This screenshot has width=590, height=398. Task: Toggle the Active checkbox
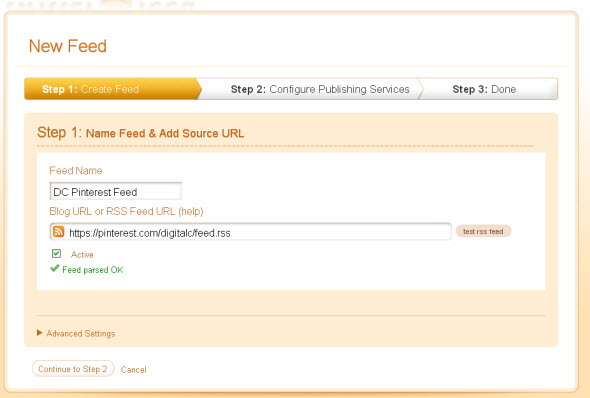pos(56,254)
